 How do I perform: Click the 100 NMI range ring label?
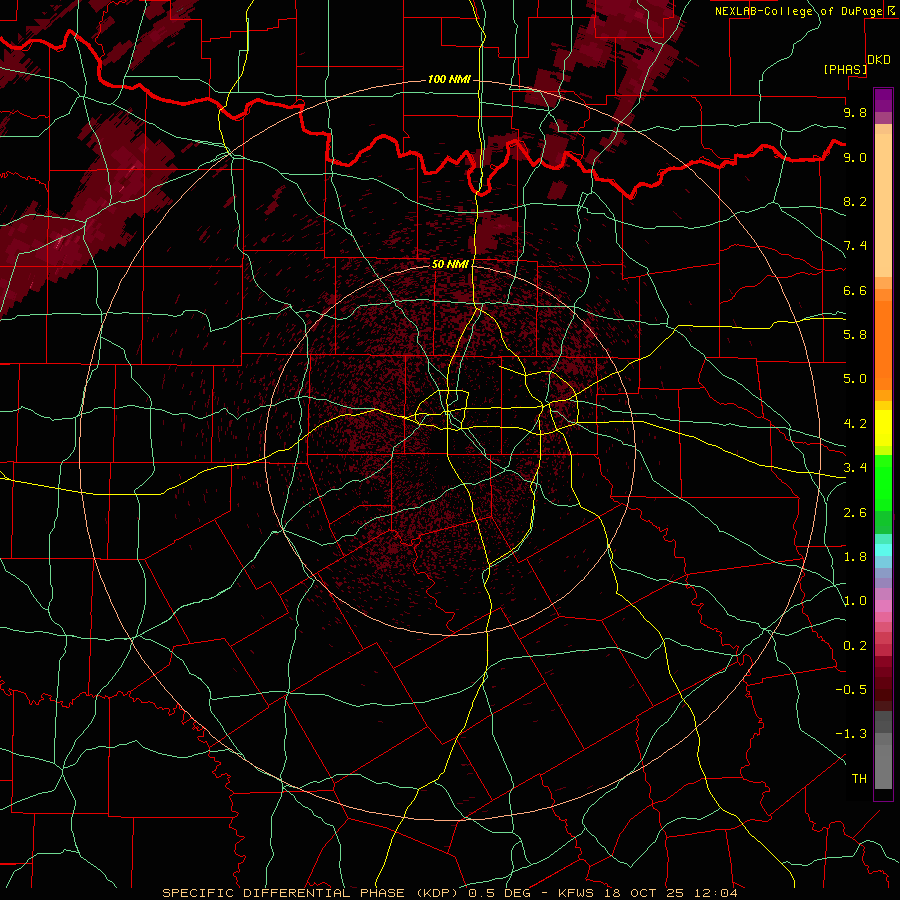[x=449, y=79]
